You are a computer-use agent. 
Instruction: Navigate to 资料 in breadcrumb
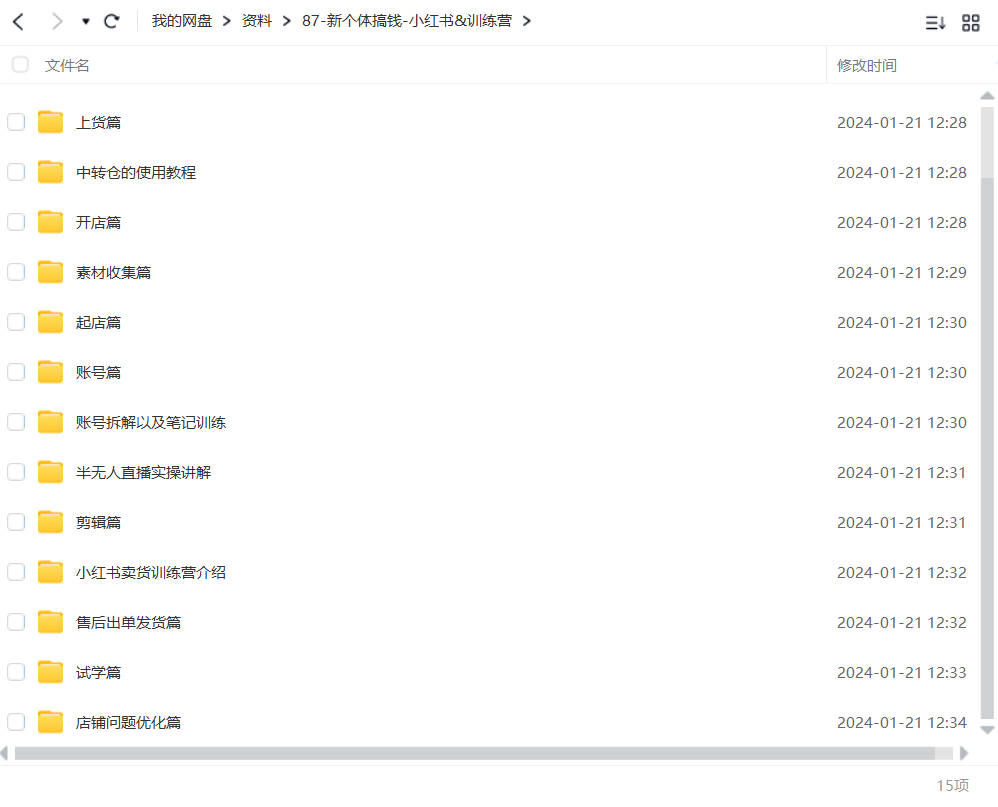pyautogui.click(x=257, y=21)
